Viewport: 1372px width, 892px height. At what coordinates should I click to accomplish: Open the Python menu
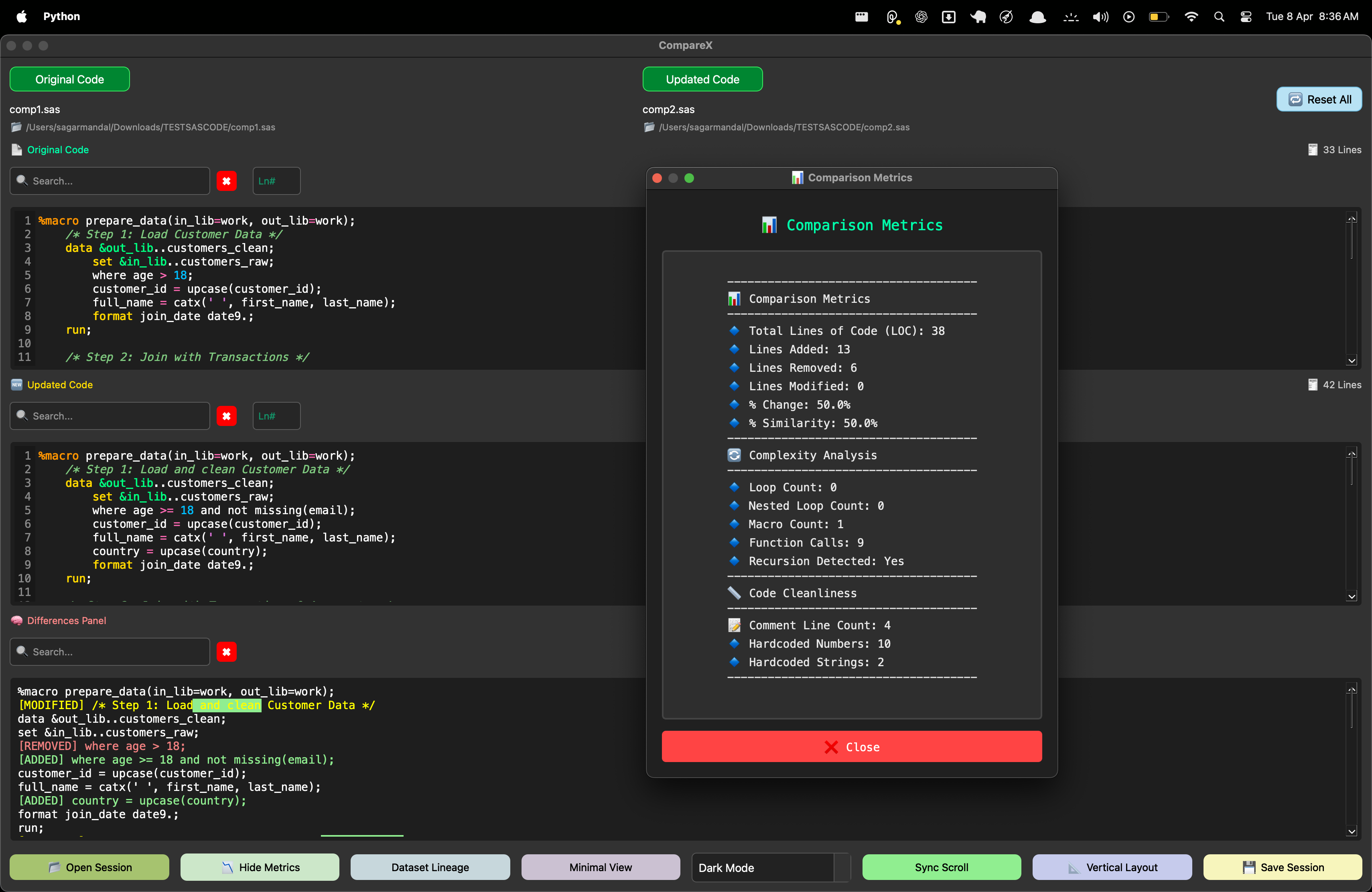(62, 16)
